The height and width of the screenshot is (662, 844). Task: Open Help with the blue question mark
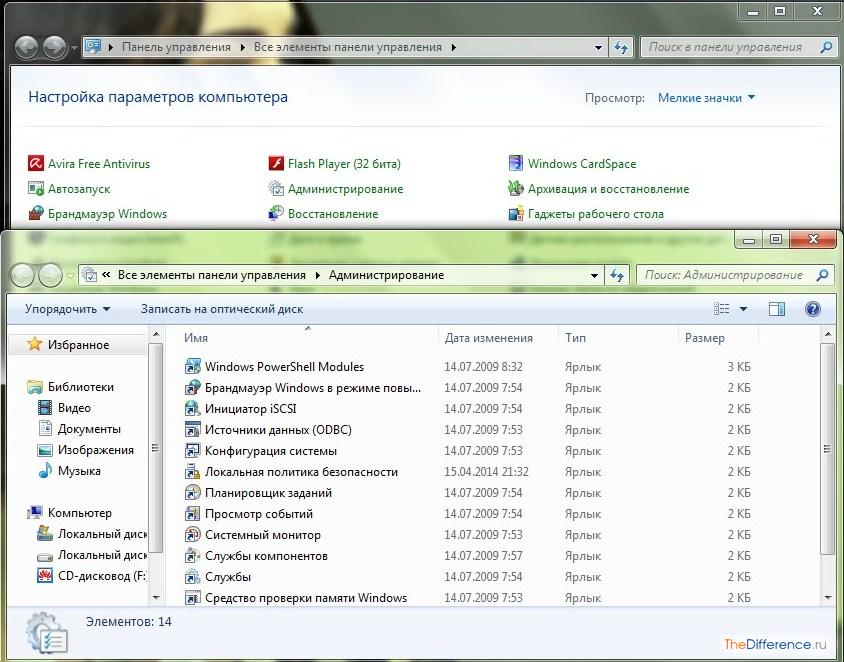click(x=813, y=309)
